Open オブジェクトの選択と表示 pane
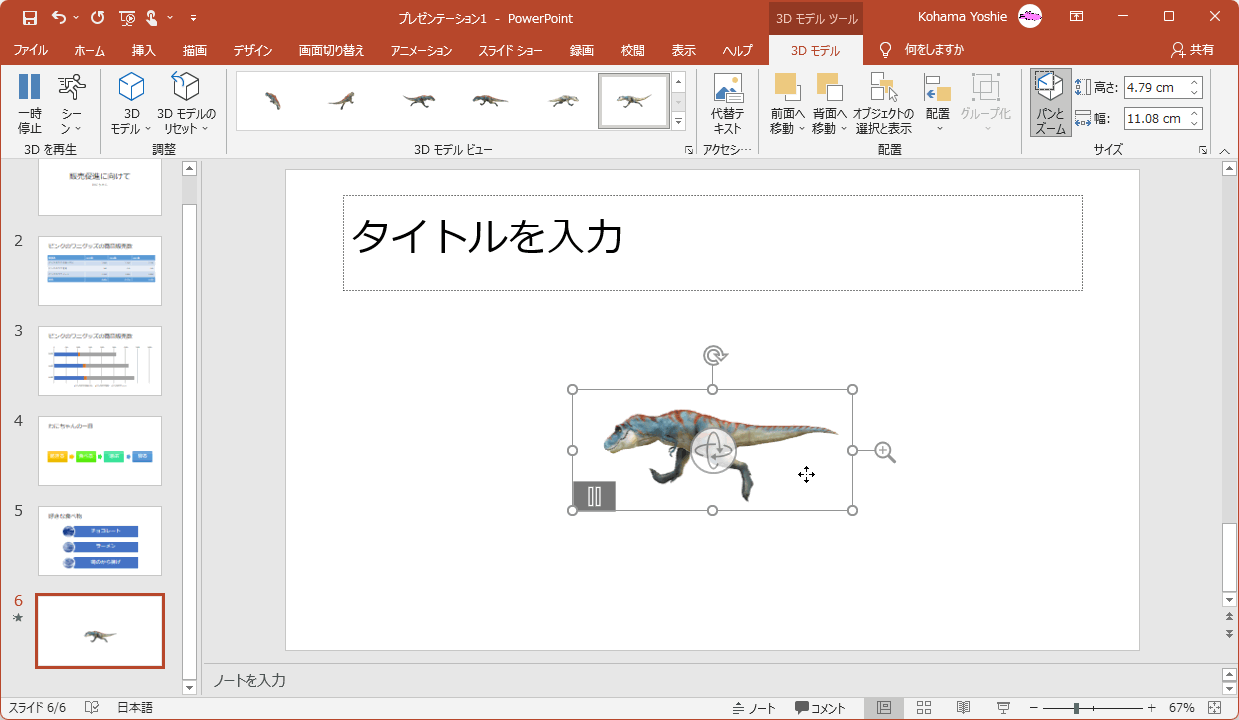1239x720 pixels. (883, 104)
